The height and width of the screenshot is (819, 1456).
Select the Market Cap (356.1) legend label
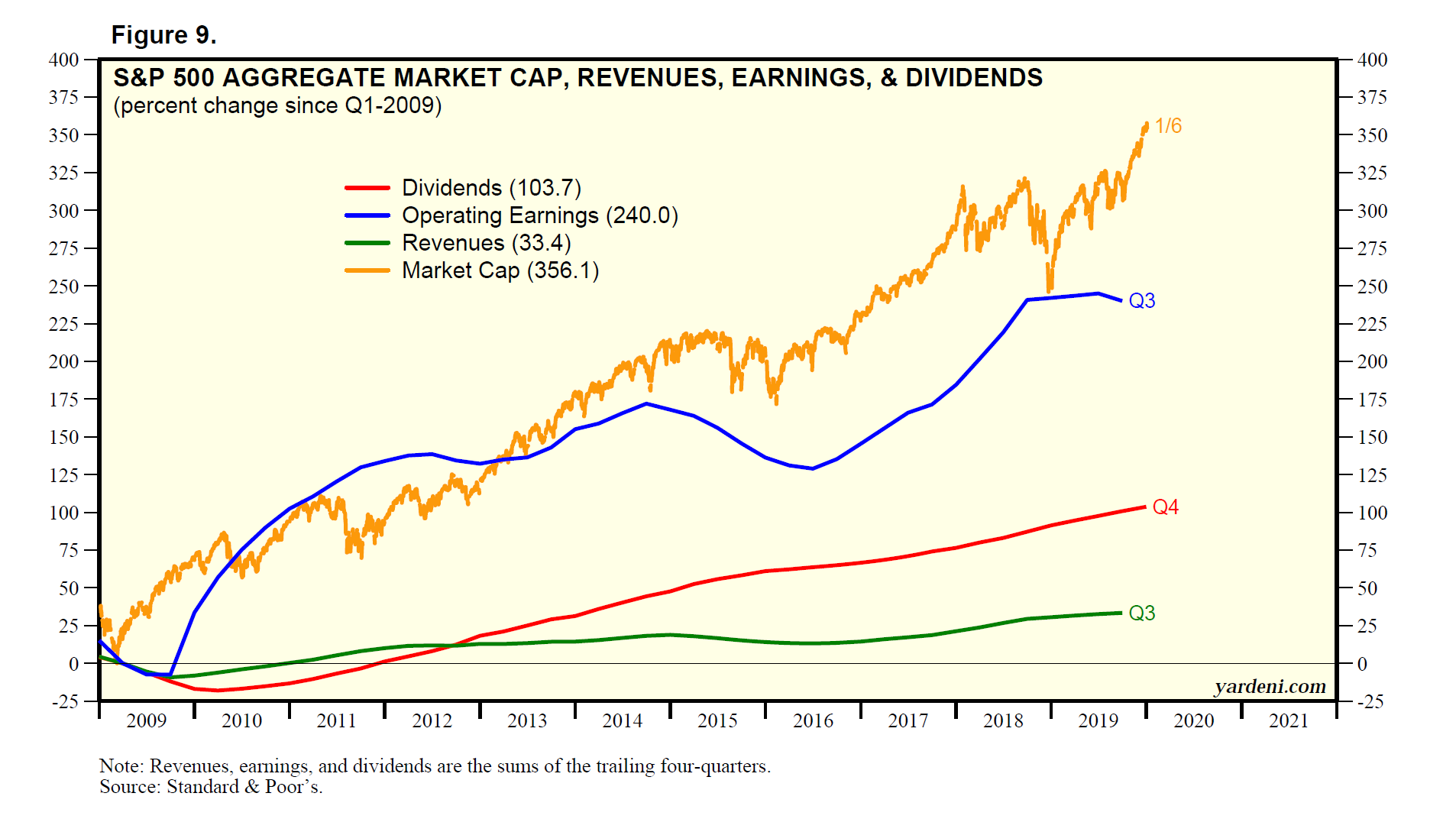click(x=500, y=270)
